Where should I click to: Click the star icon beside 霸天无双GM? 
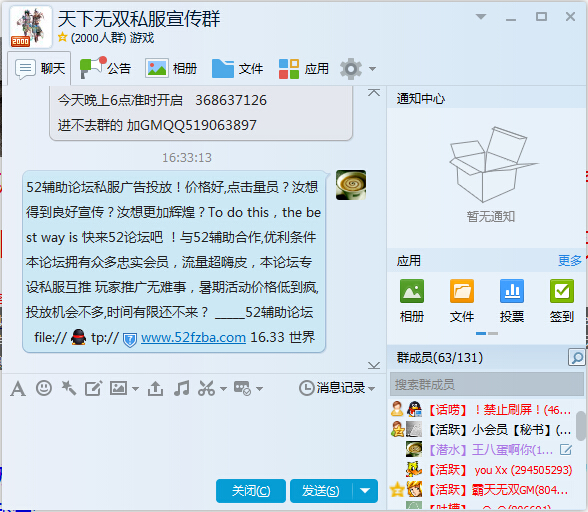(x=397, y=489)
